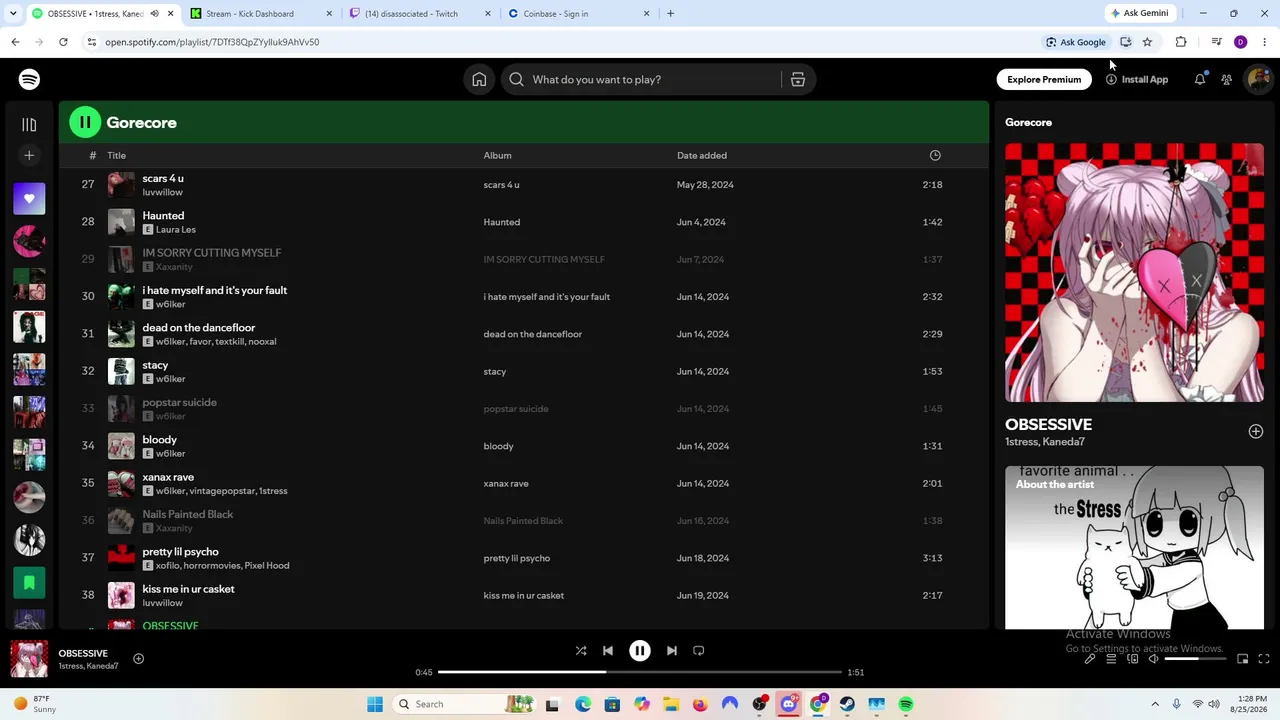Click the plus to create a playlist
The height and width of the screenshot is (720, 1280).
tap(29, 155)
